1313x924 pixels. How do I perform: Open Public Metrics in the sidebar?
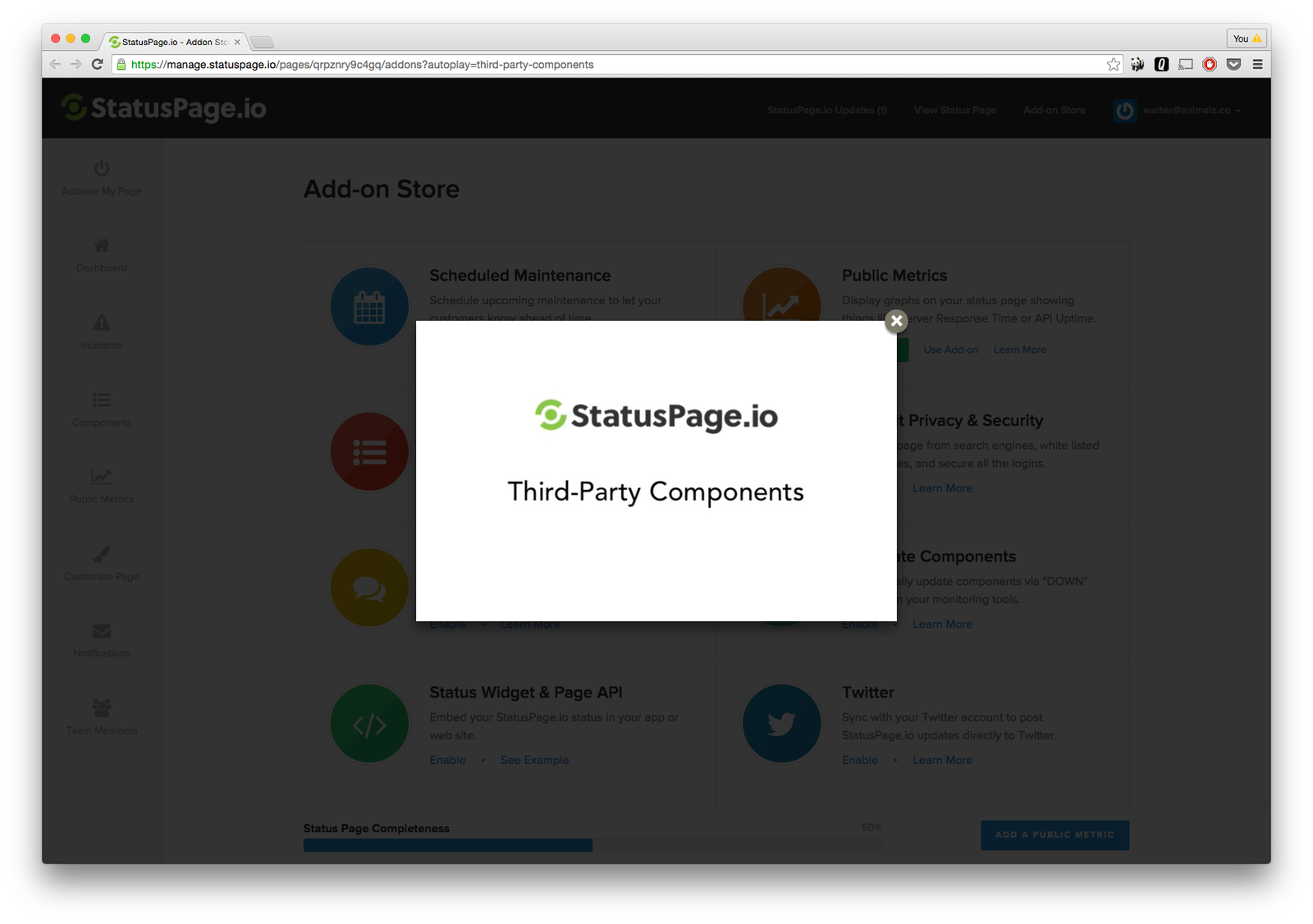click(x=102, y=486)
